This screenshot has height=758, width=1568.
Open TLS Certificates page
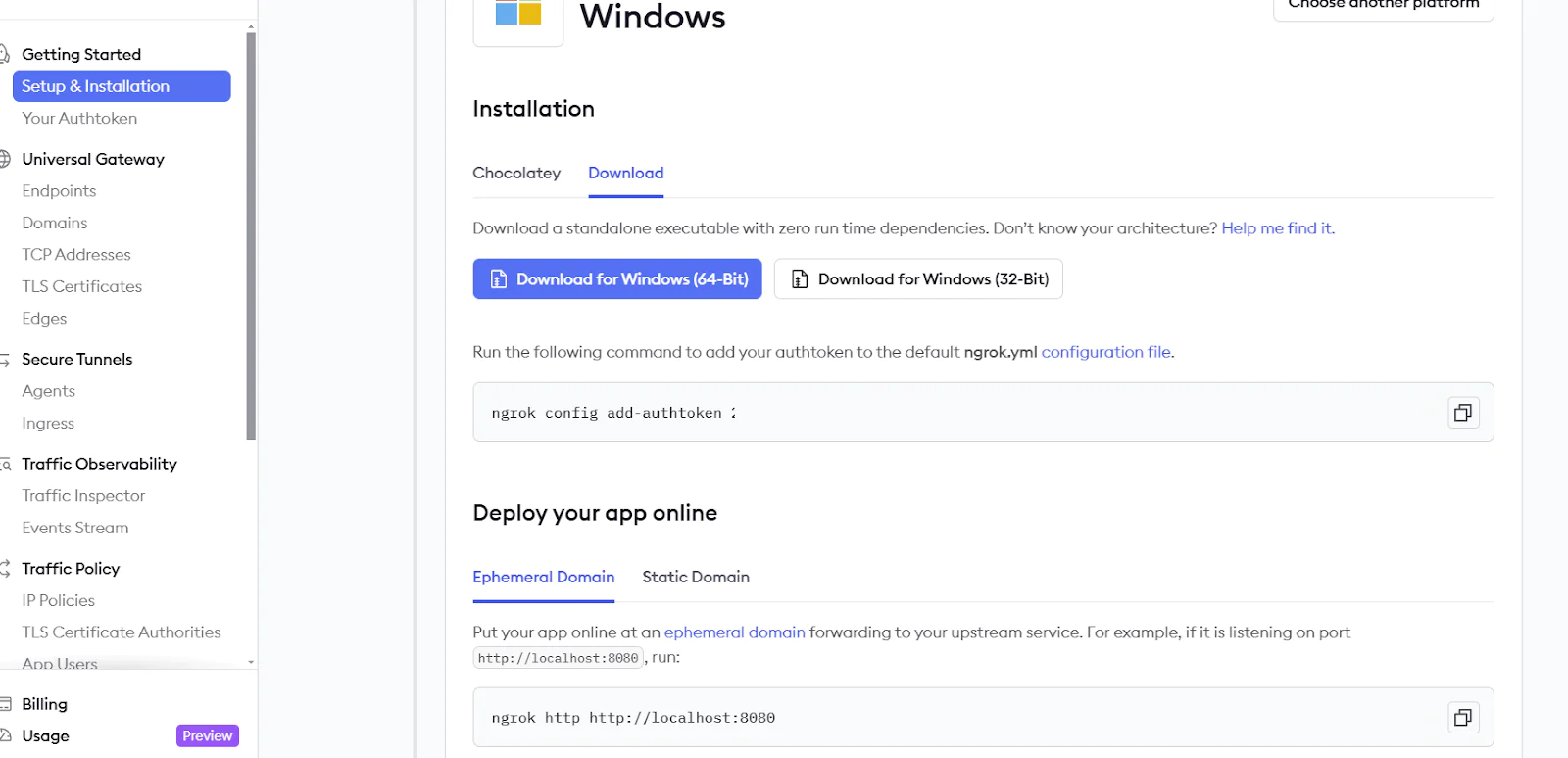pyautogui.click(x=82, y=286)
